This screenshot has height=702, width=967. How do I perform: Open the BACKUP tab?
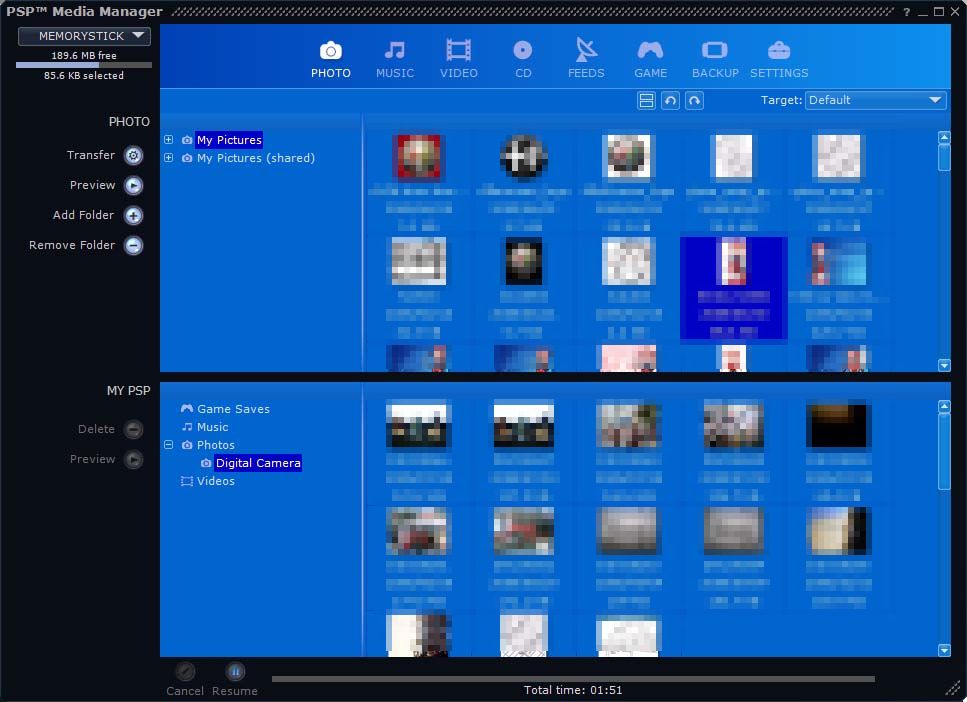pyautogui.click(x=715, y=60)
